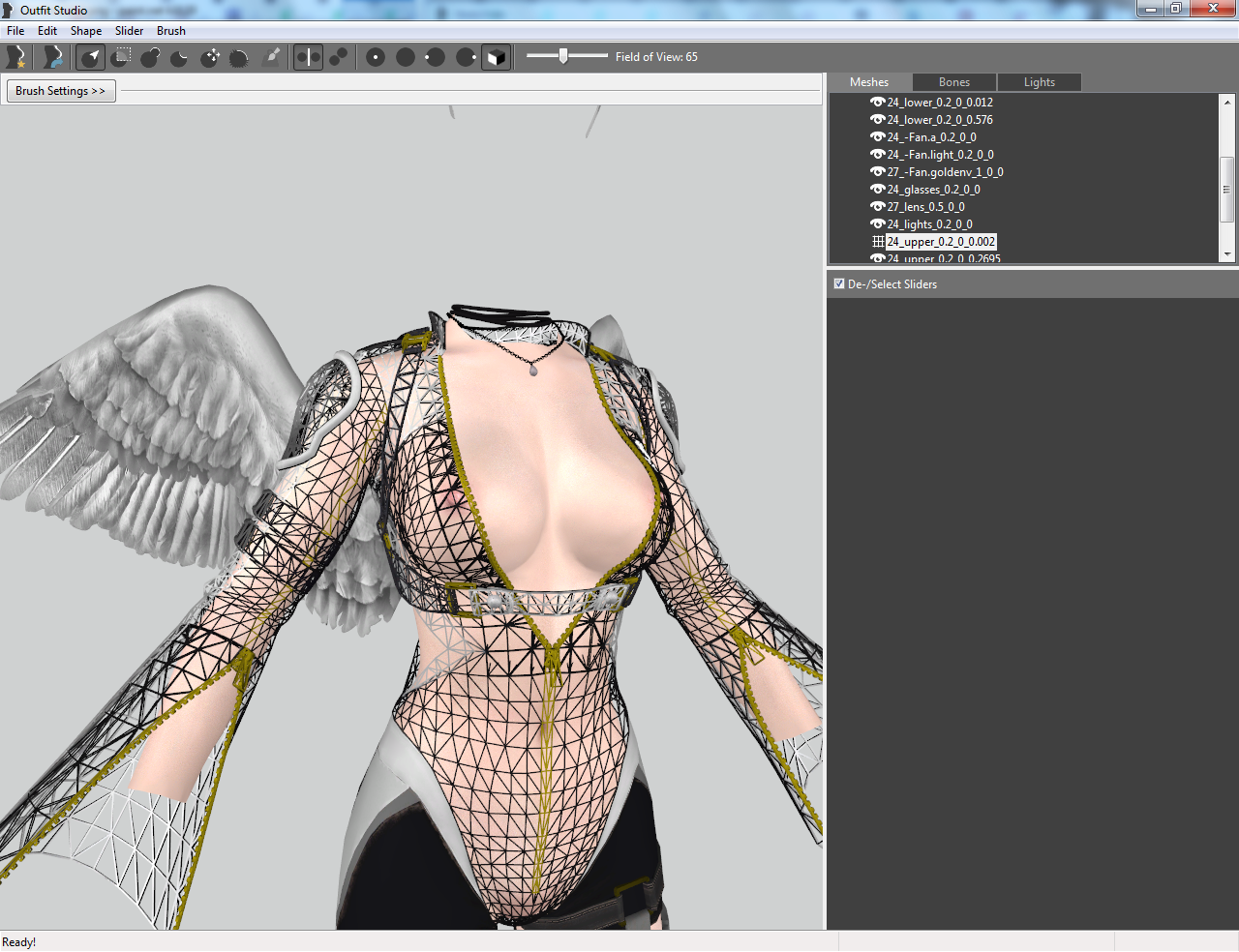Switch to the Lights tab

click(x=1040, y=82)
